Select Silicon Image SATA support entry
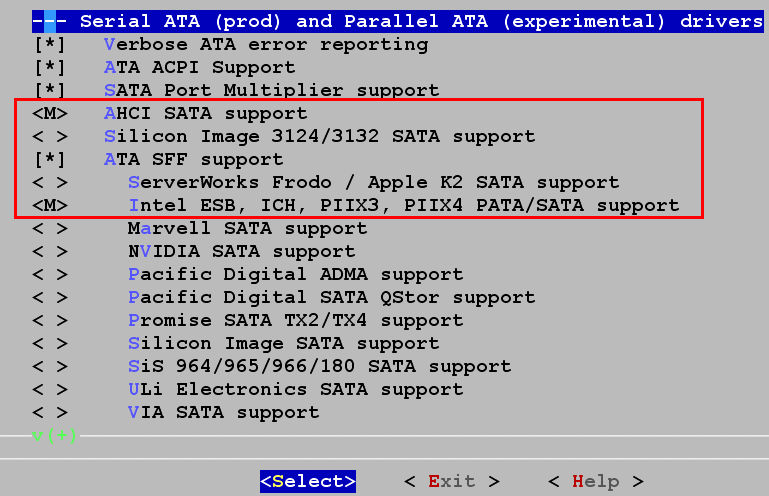769x496 pixels. coord(283,343)
